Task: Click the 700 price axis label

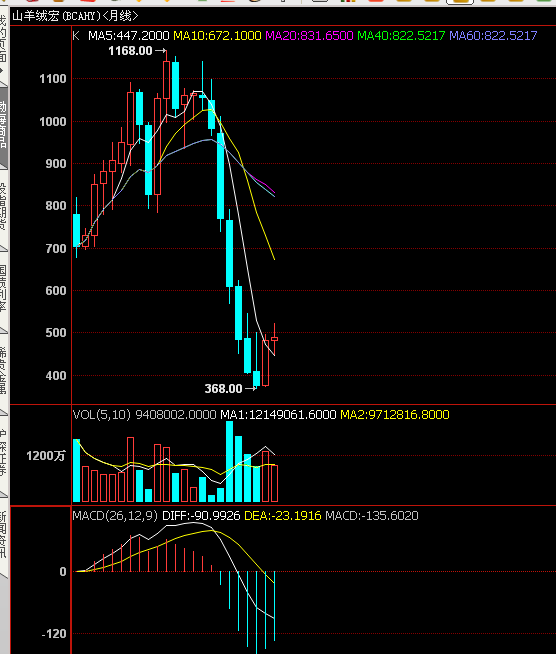Action: pos(56,249)
